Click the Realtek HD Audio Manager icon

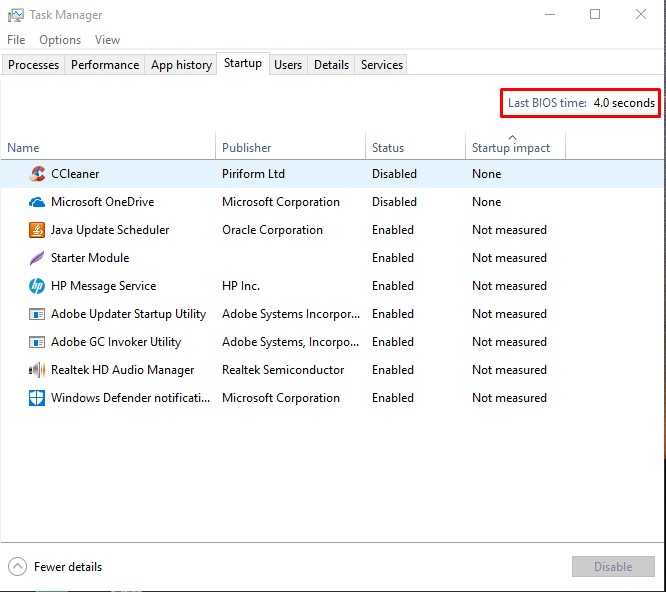pos(37,370)
